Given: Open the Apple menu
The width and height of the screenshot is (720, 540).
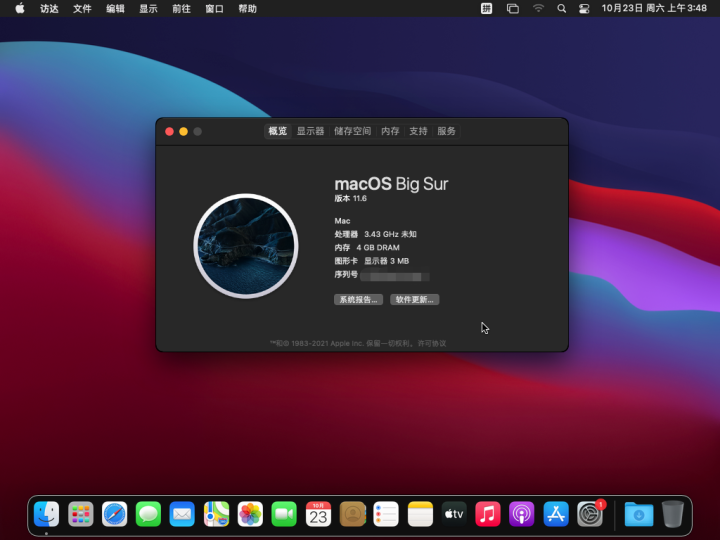Looking at the screenshot, I should point(20,8).
